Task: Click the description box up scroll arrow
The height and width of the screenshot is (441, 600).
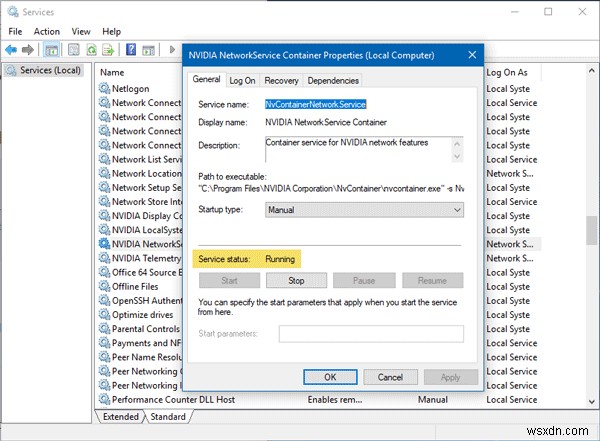Action: (457, 144)
